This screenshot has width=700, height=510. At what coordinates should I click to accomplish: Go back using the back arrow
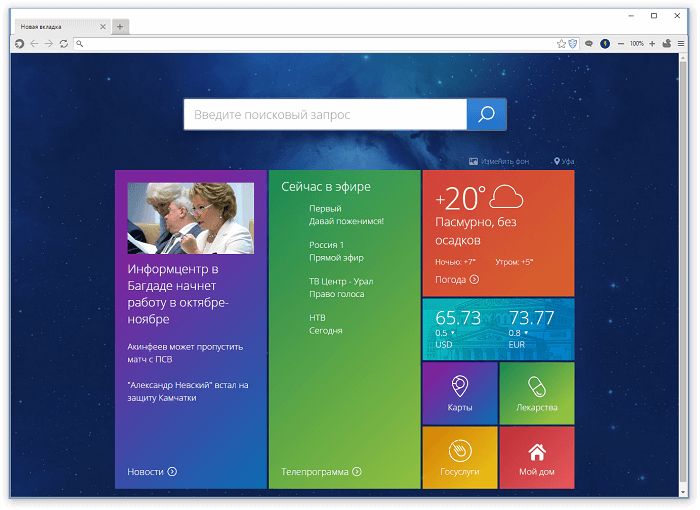coord(34,44)
